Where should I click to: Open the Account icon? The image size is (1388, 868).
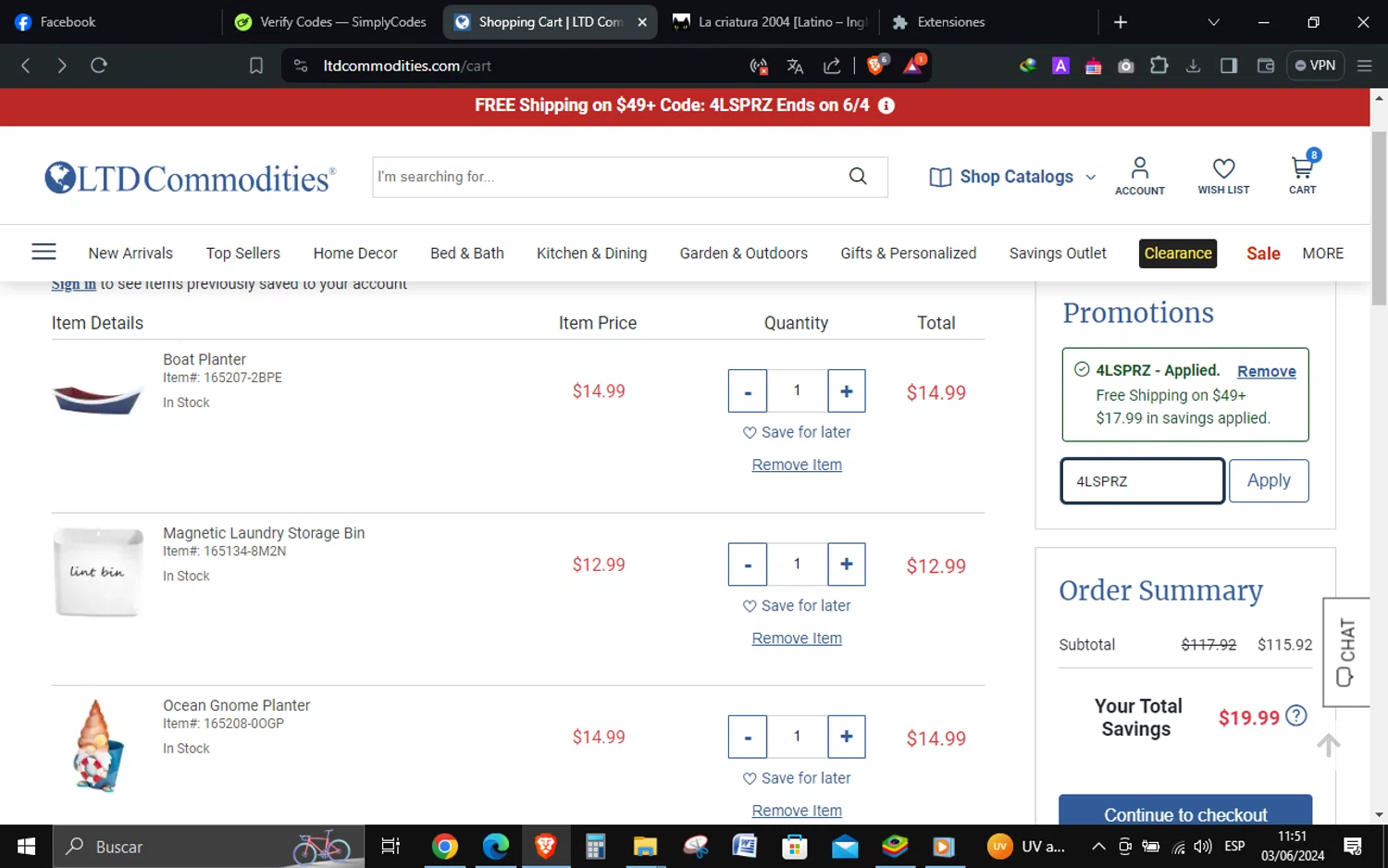[1139, 176]
